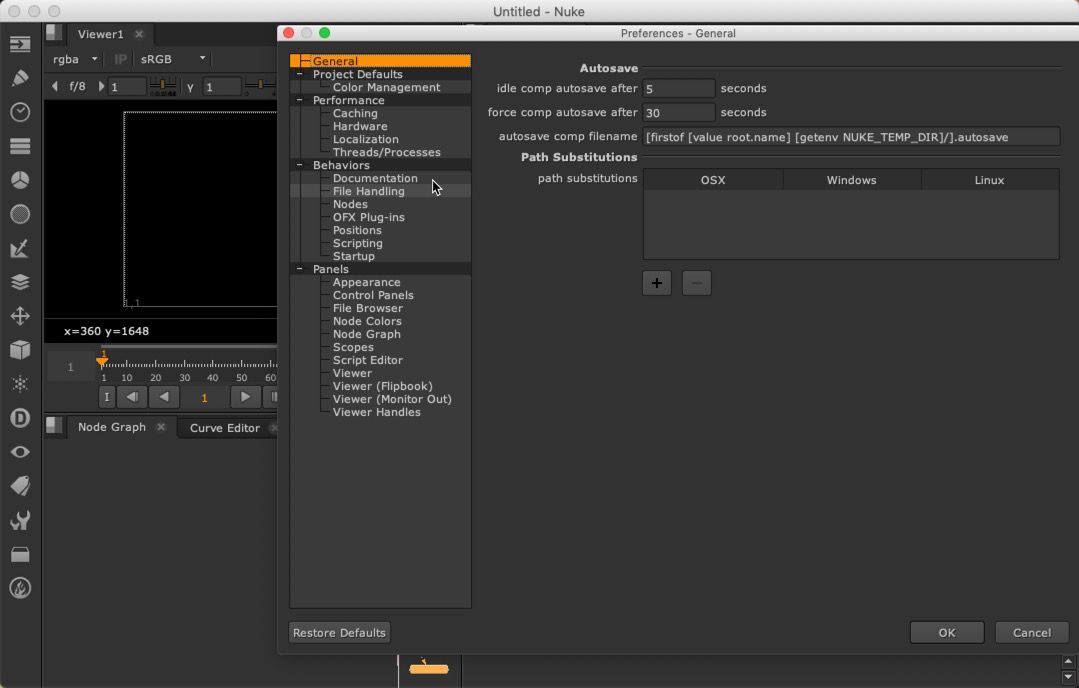
Task: Play forward in the Viewer
Action: tap(245, 397)
